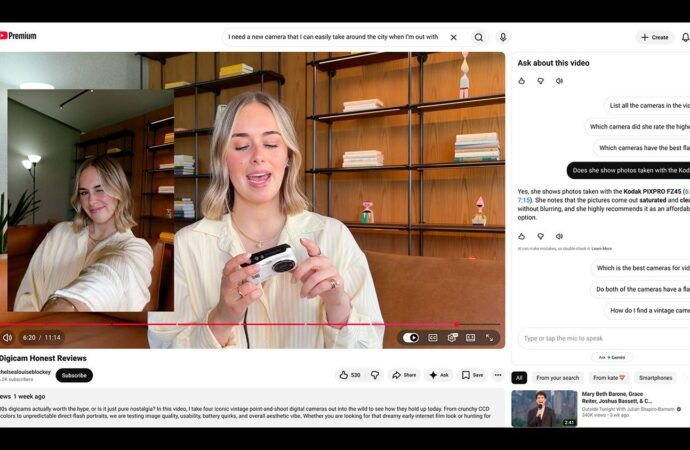Open YouTube Premium home logo
690x450 pixels.
click(18, 36)
